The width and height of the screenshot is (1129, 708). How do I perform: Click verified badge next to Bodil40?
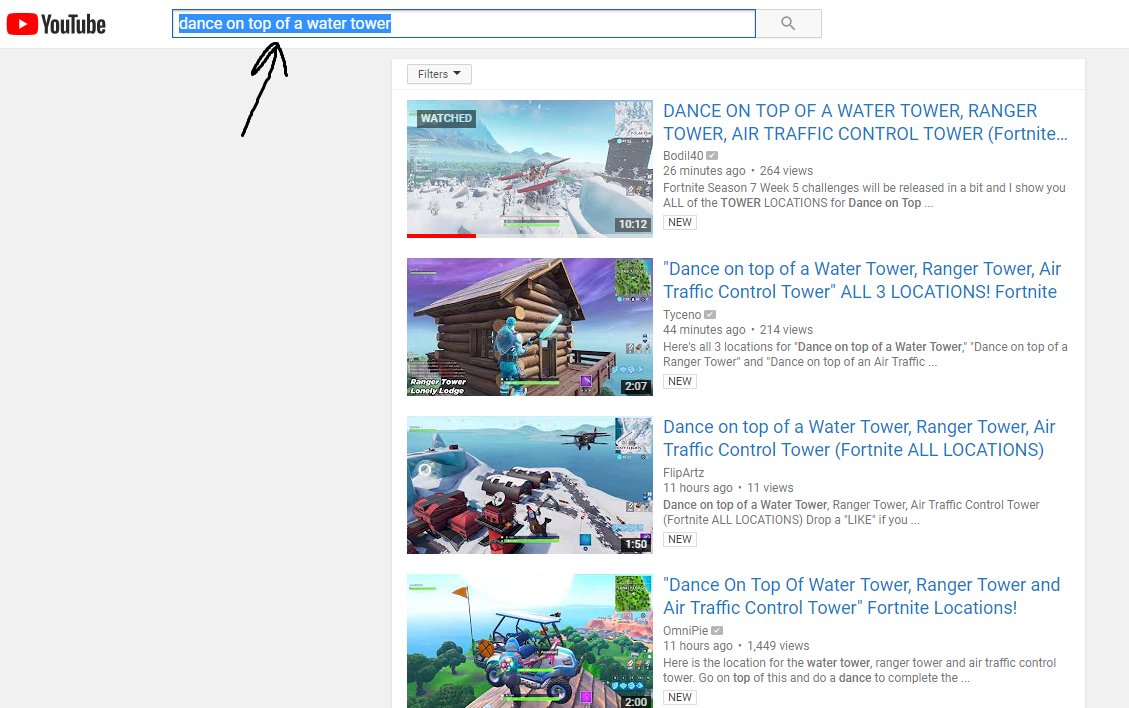(712, 156)
